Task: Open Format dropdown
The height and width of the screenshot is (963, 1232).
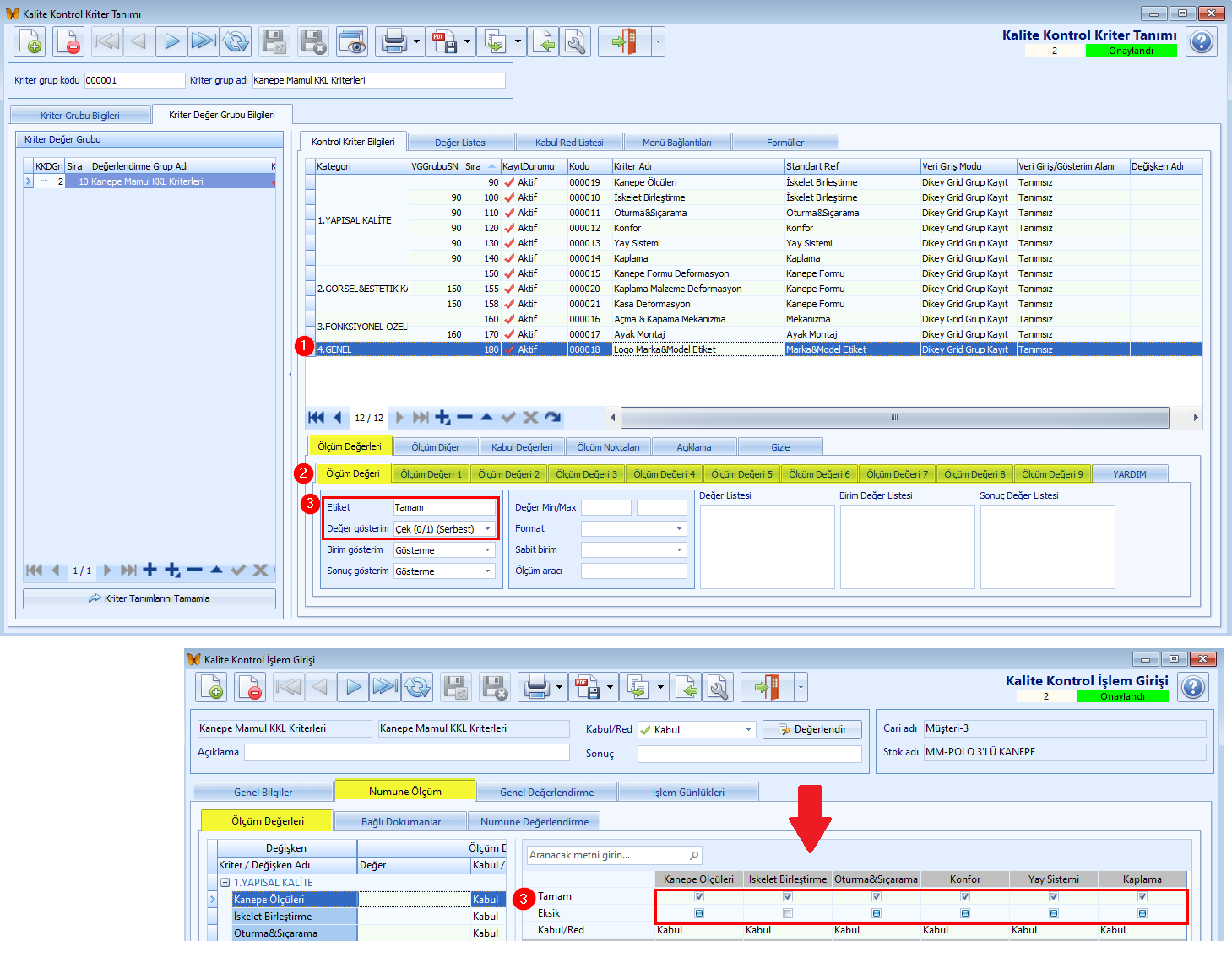Action: pos(679,528)
